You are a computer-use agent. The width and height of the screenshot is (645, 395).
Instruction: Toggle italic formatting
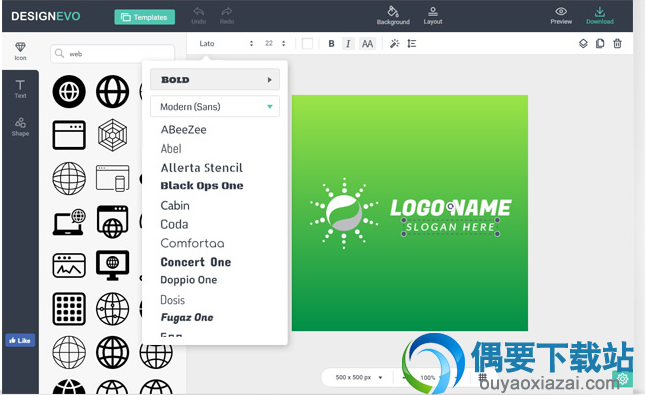coord(348,44)
